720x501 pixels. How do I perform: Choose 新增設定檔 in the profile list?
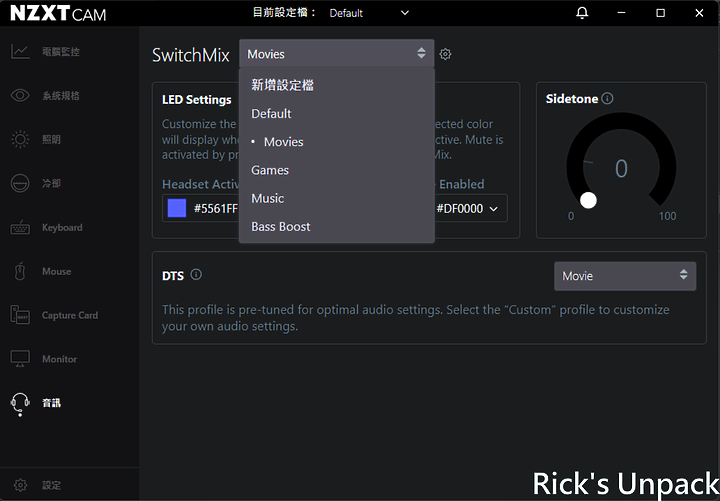coord(337,85)
